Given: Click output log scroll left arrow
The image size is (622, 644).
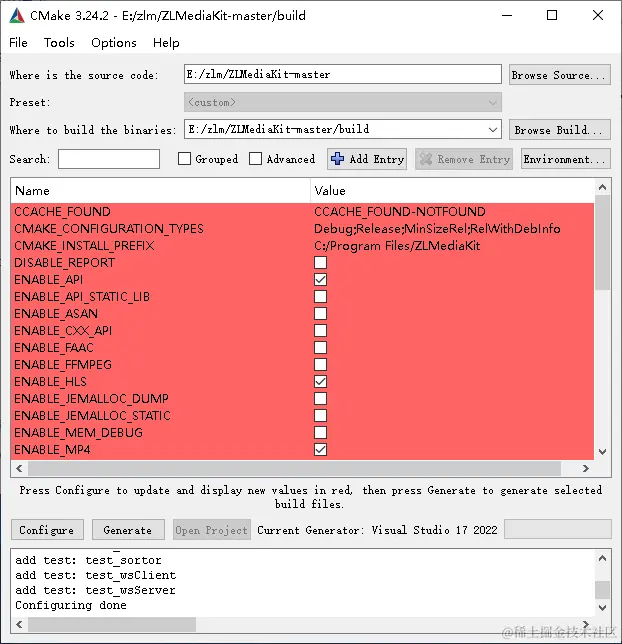Looking at the screenshot, I should click(19, 624).
